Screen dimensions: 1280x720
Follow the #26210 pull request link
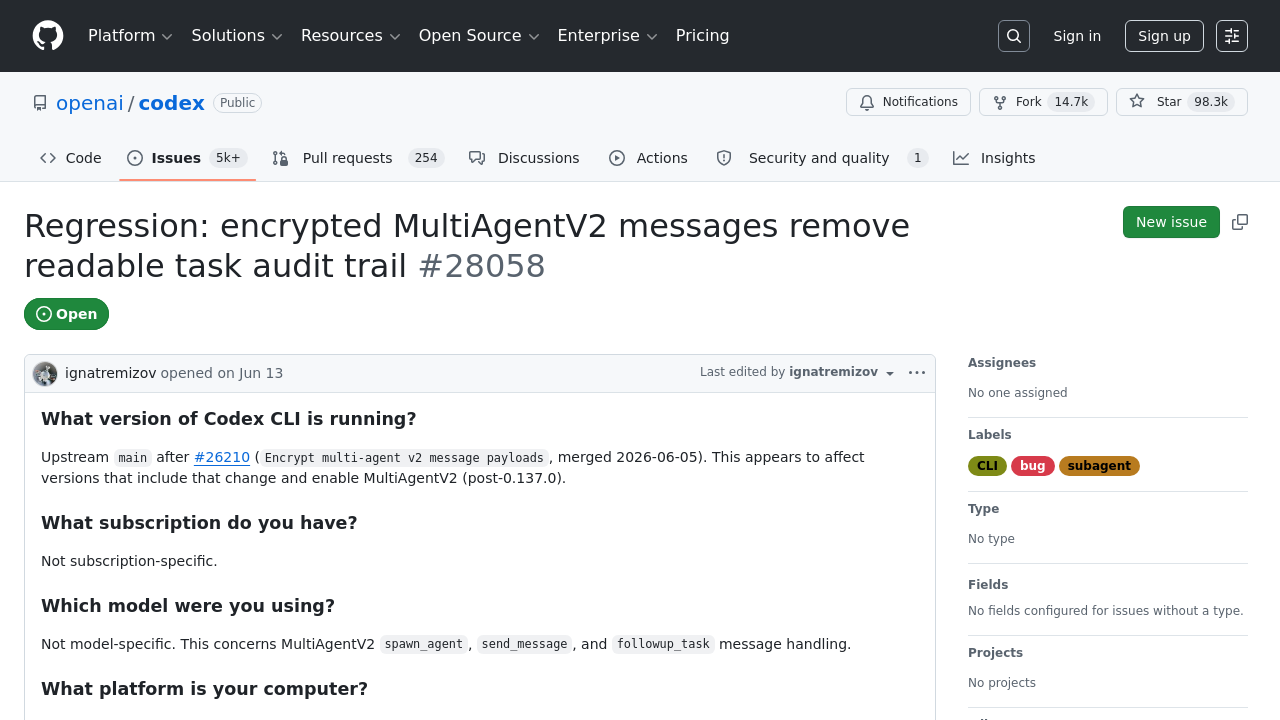[x=222, y=457]
